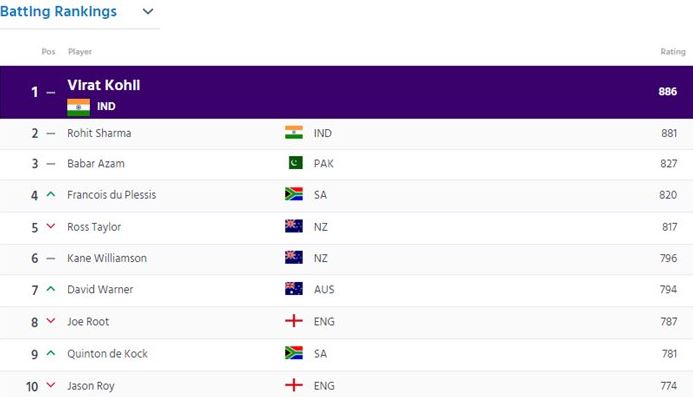Click England flag in Joe Root row
The image size is (693, 397).
point(294,321)
